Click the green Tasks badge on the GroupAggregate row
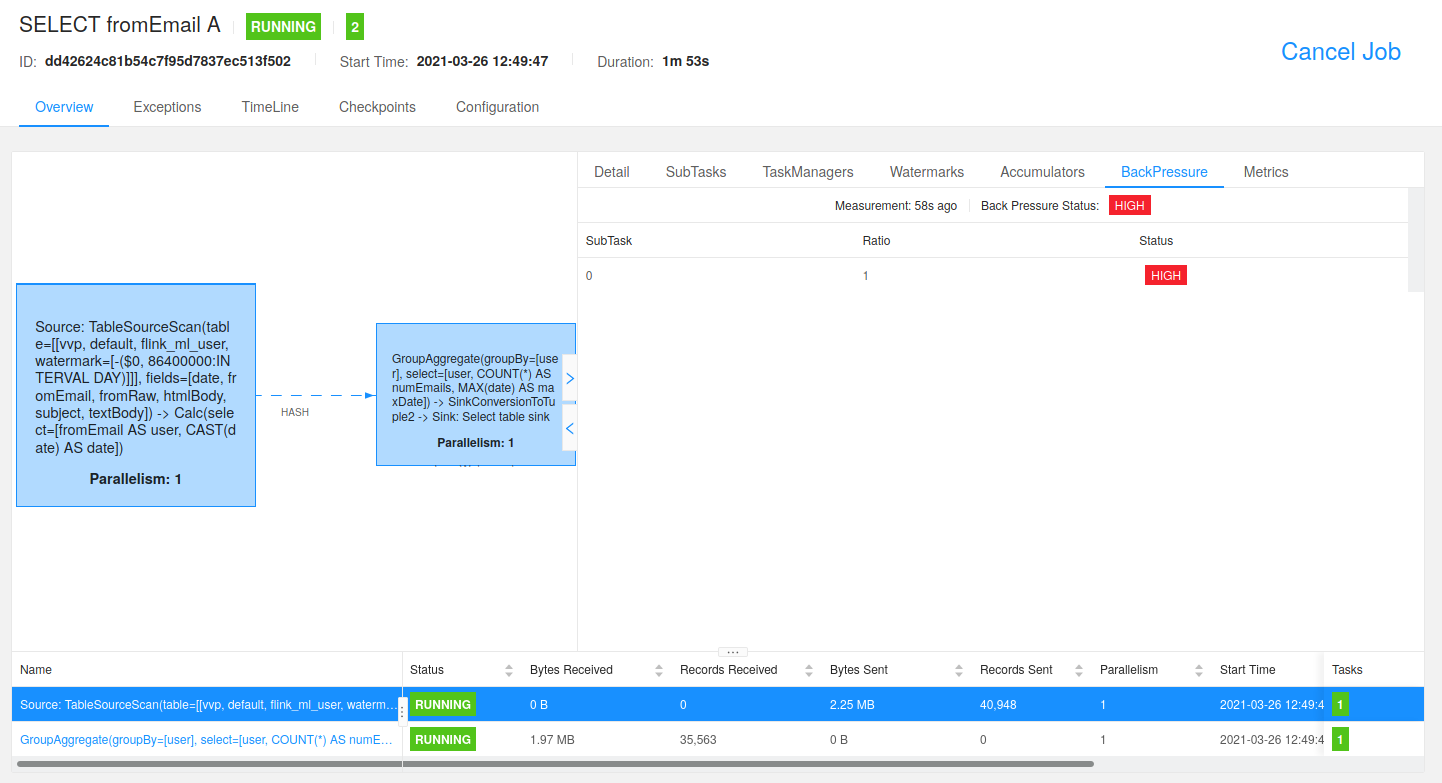The height and width of the screenshot is (783, 1442). pos(1340,739)
